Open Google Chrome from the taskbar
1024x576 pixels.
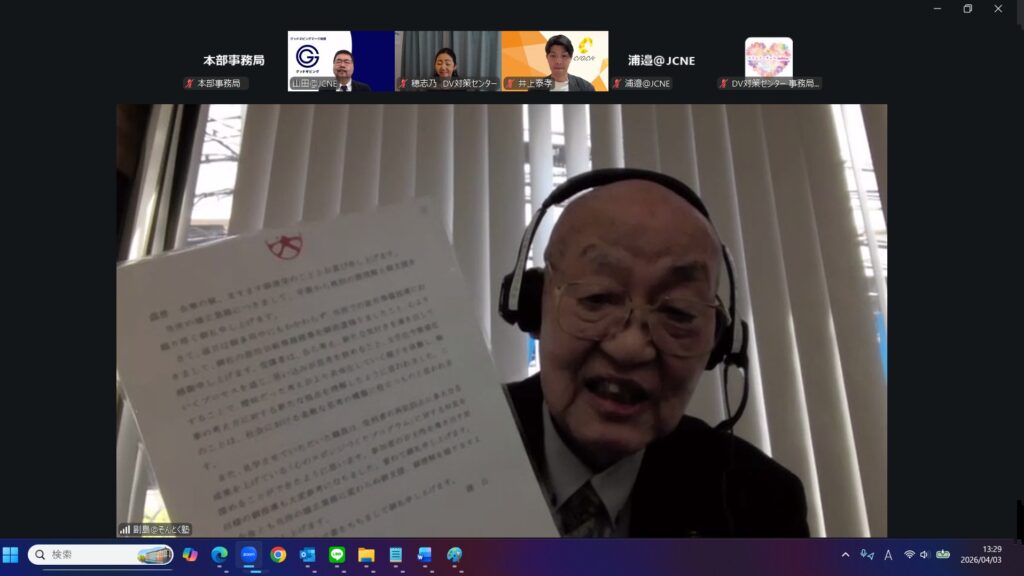click(278, 554)
